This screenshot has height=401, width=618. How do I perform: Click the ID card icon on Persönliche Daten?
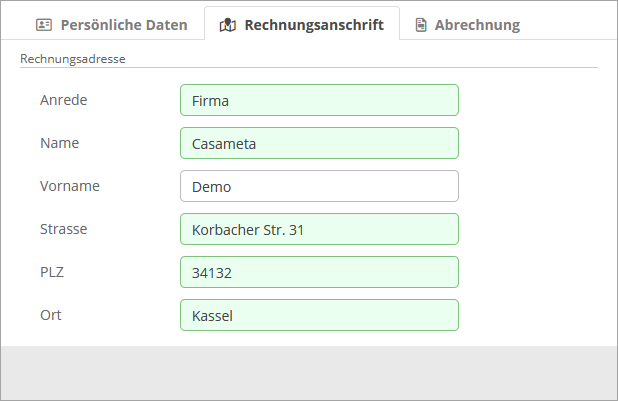pyautogui.click(x=44, y=25)
